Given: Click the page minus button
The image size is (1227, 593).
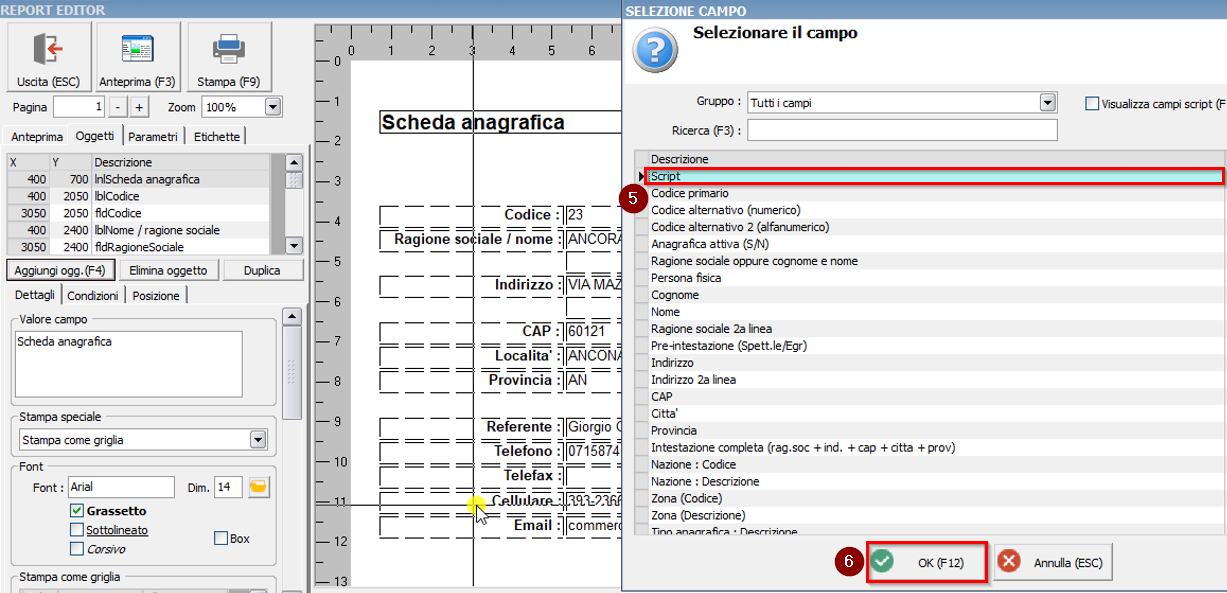Looking at the screenshot, I should pyautogui.click(x=118, y=107).
